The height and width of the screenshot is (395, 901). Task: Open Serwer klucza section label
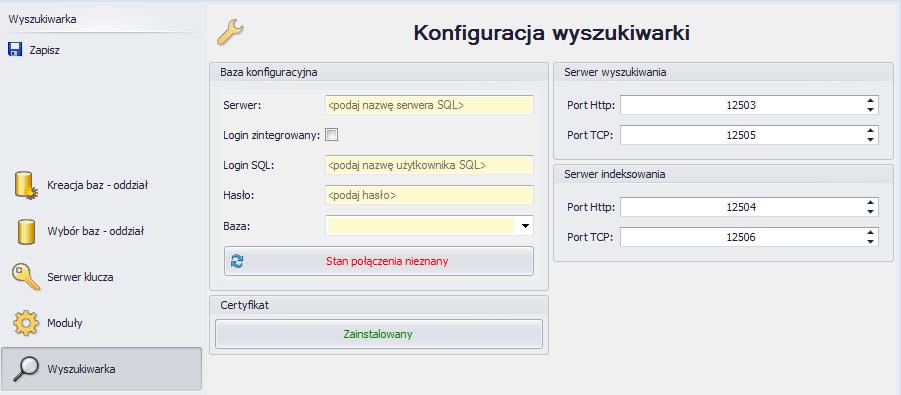[x=80, y=277]
